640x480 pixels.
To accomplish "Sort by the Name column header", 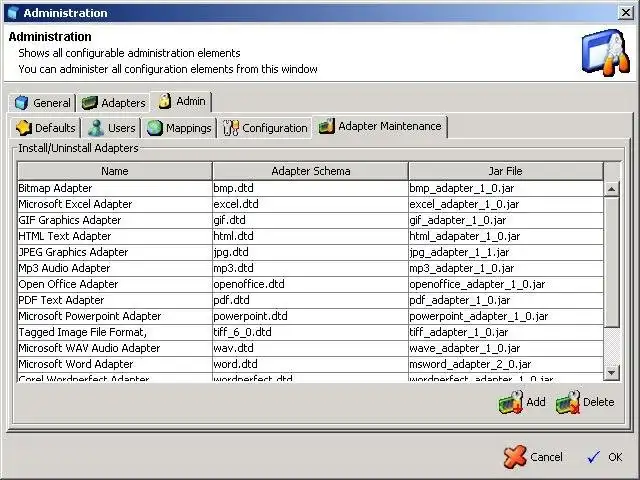I will coord(115,171).
